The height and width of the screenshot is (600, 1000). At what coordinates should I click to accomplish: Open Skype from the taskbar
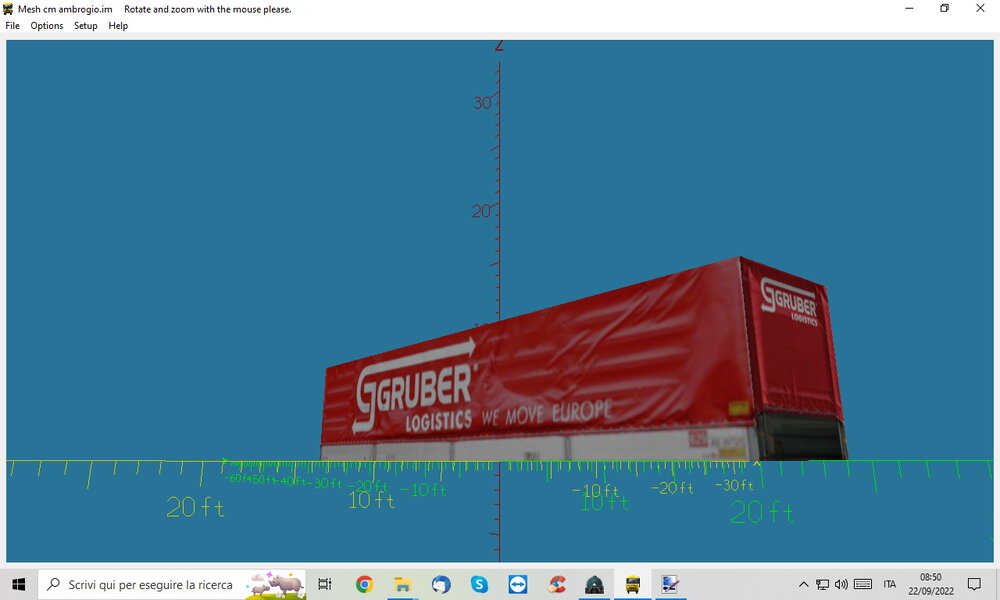[479, 584]
